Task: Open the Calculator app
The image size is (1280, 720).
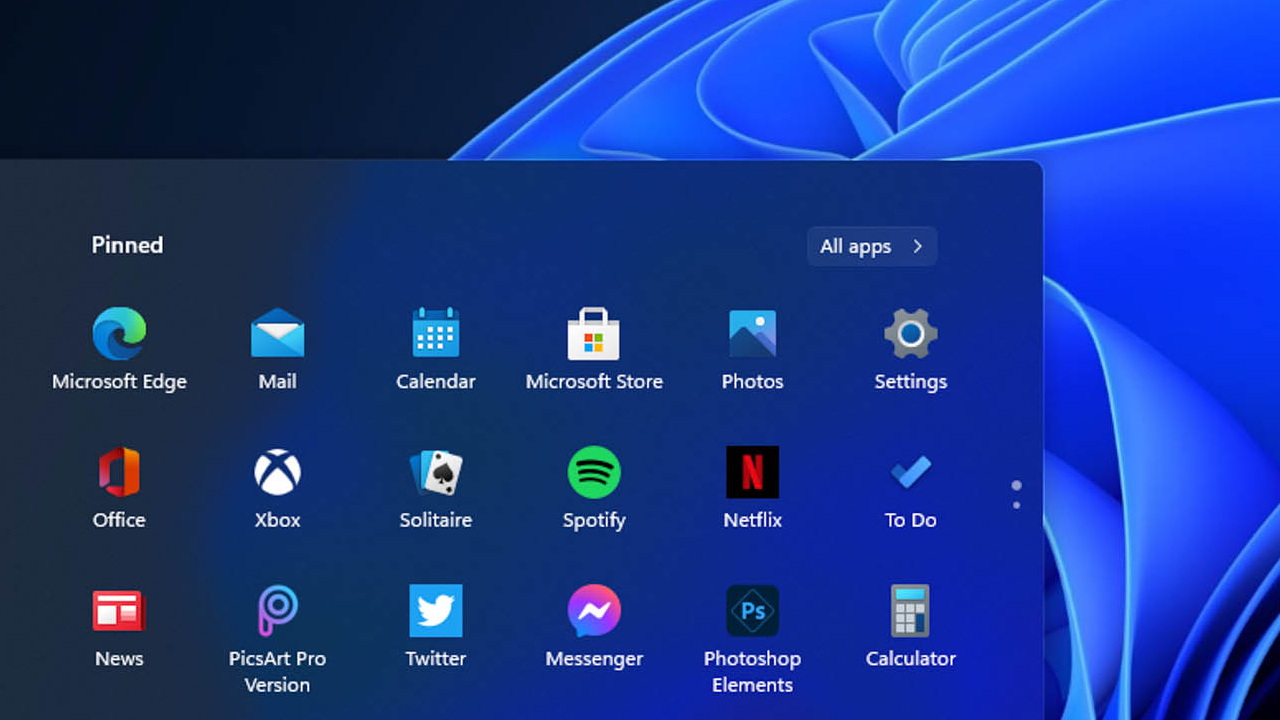Action: (x=910, y=611)
